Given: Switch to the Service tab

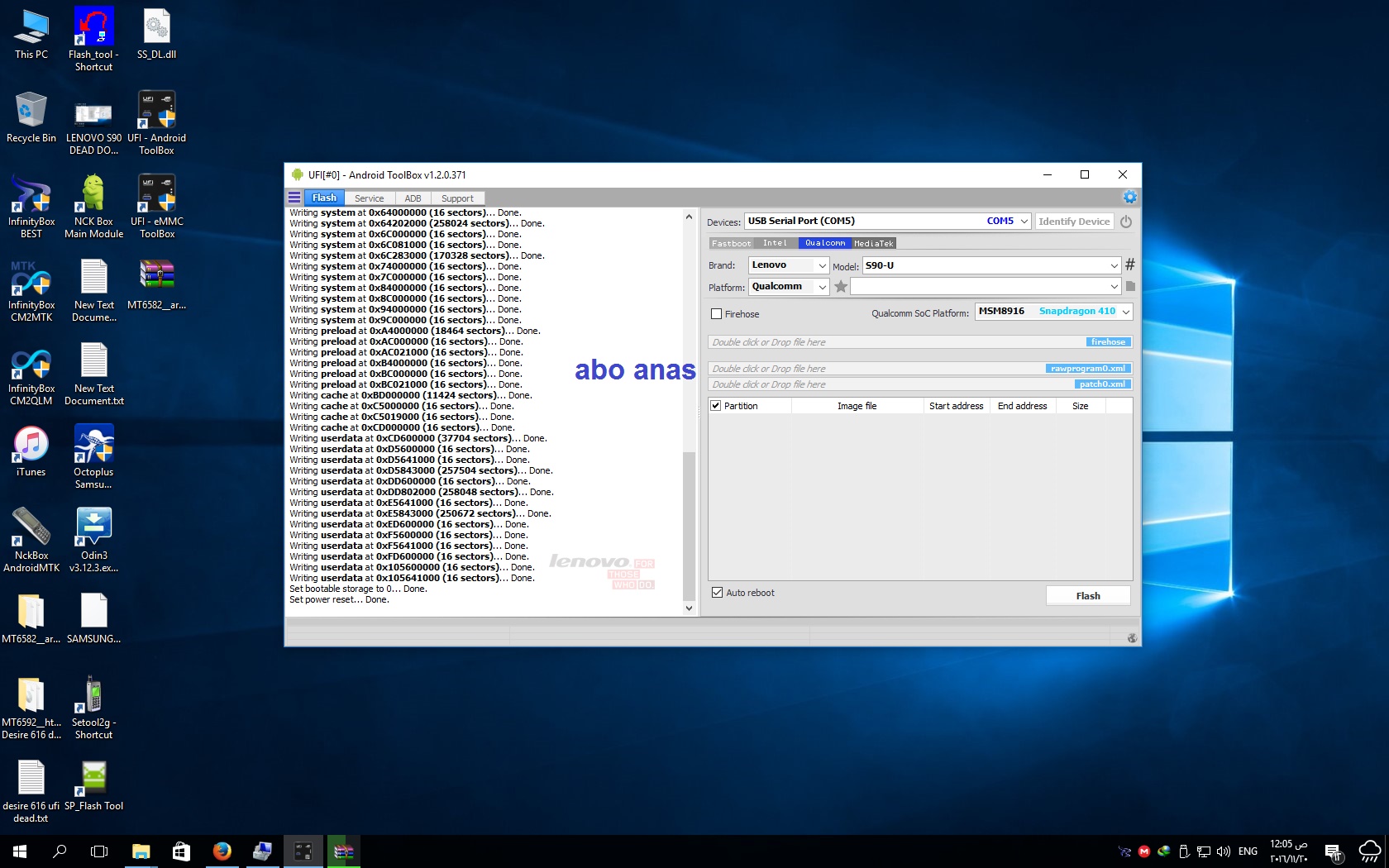Looking at the screenshot, I should coord(369,198).
